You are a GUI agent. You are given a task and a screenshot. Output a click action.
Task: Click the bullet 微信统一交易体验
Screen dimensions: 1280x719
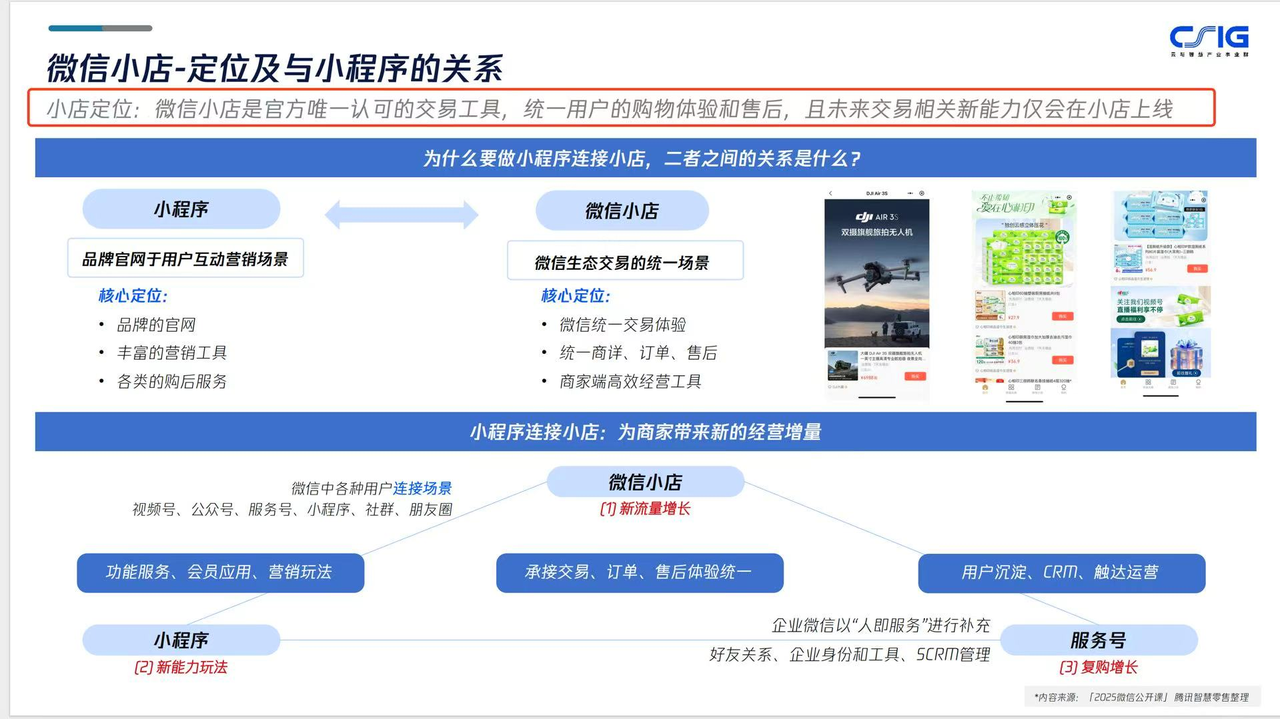(623, 325)
